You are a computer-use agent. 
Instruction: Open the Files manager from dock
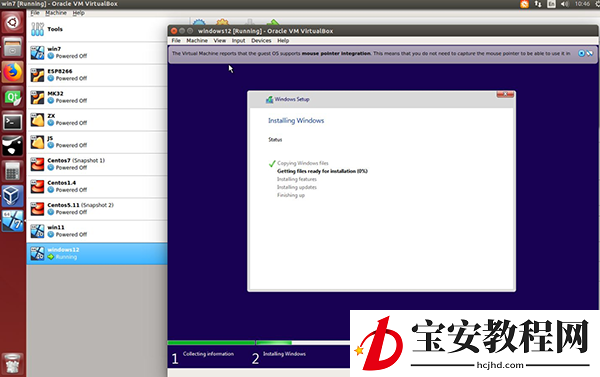pyautogui.click(x=13, y=47)
